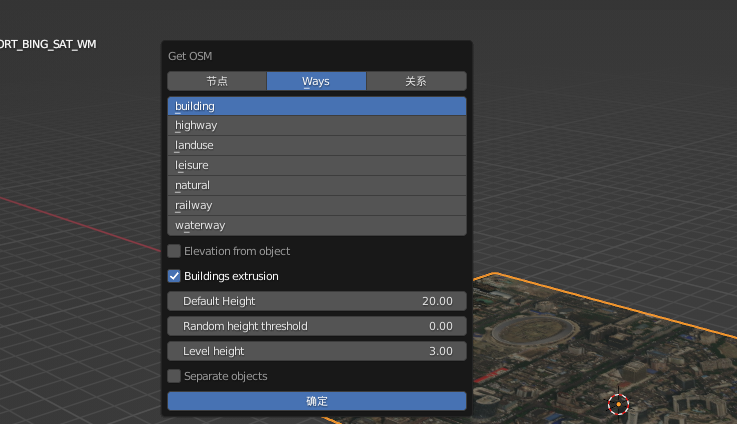The width and height of the screenshot is (737, 424).
Task: Confirm with the 确定 button
Action: tap(317, 401)
